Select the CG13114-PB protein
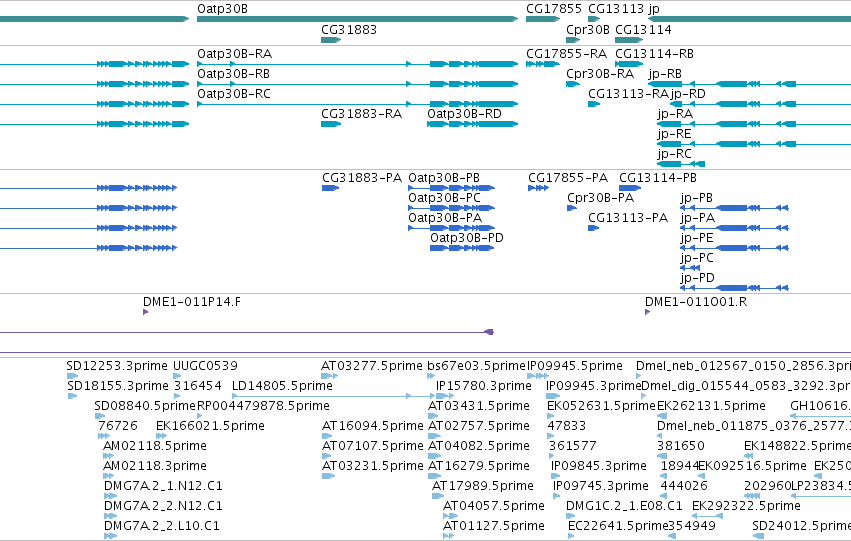This screenshot has width=851, height=541. pos(630,188)
